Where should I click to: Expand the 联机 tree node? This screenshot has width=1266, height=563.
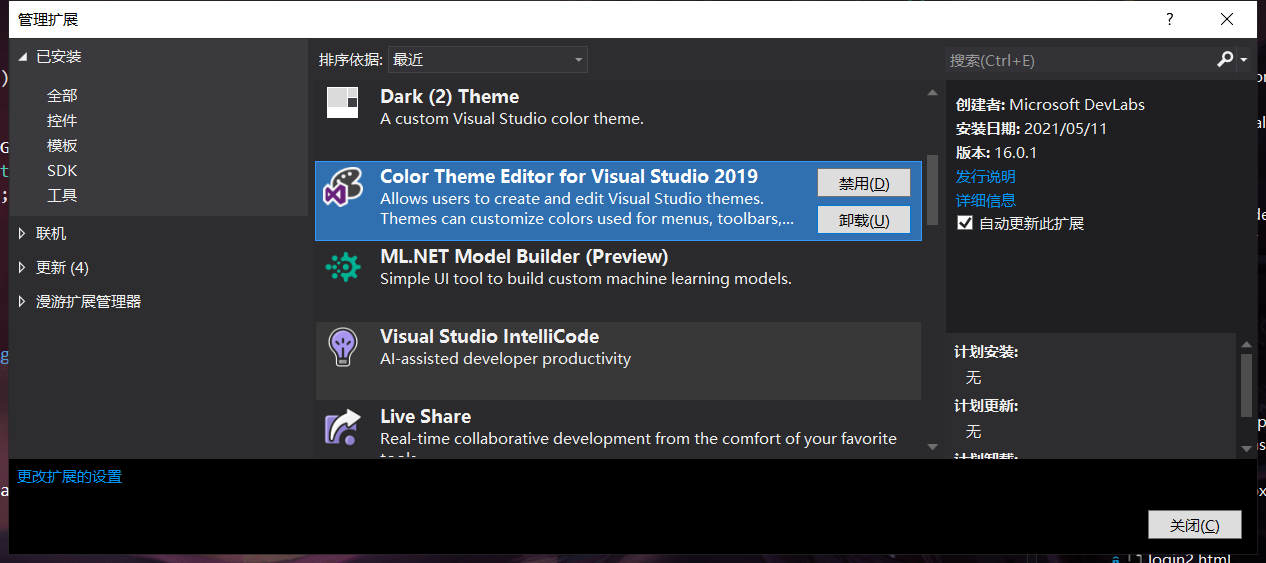[23, 234]
